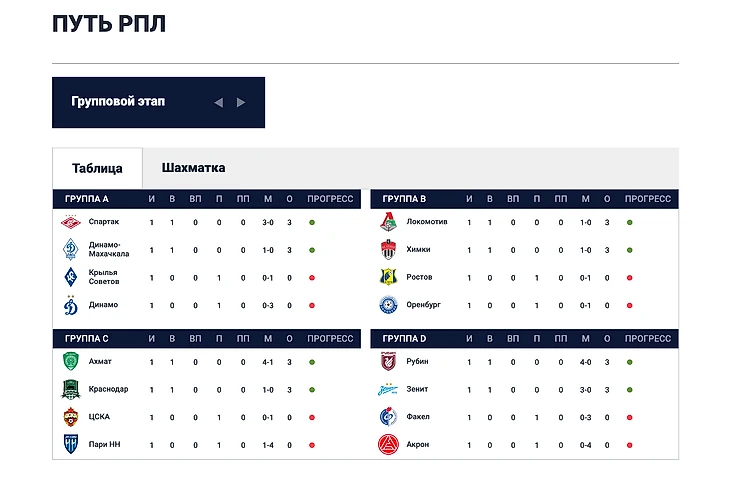Go to next stage with right arrow
This screenshot has height=479, width=730.
[241, 102]
